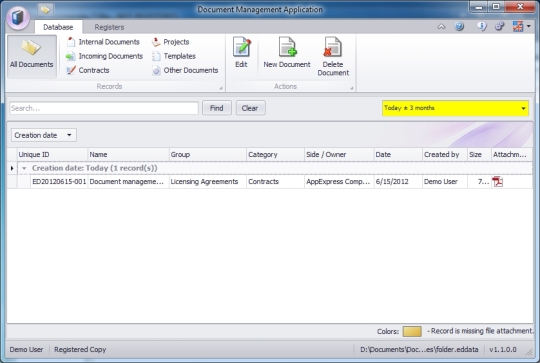Sort by Date column header
This screenshot has width=540, height=363.
click(x=398, y=155)
